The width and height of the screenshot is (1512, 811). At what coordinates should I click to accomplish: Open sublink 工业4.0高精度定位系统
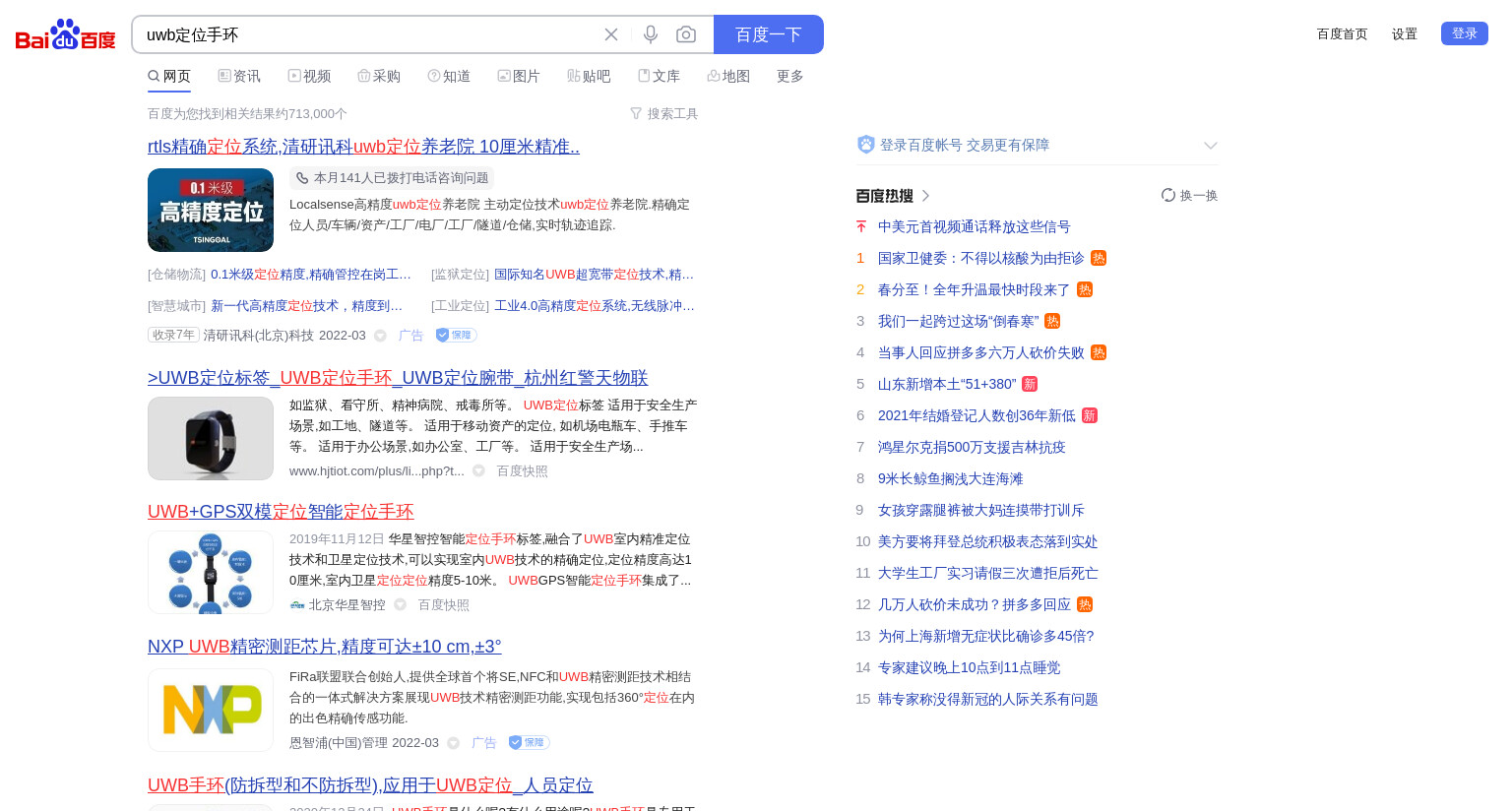[595, 306]
